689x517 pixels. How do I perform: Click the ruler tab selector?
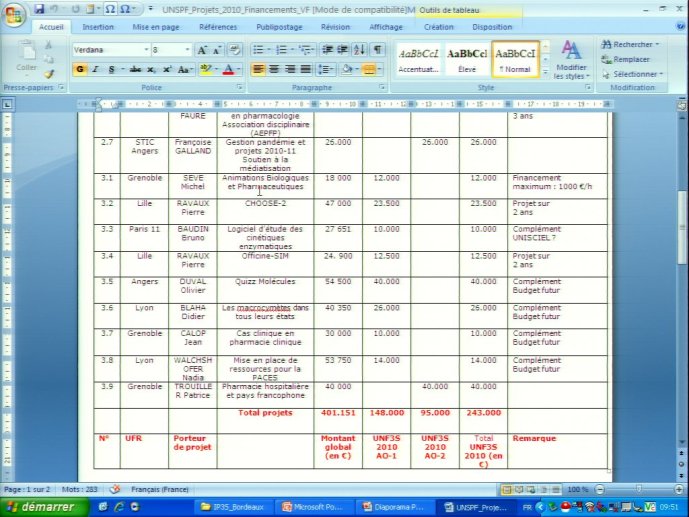7,104
